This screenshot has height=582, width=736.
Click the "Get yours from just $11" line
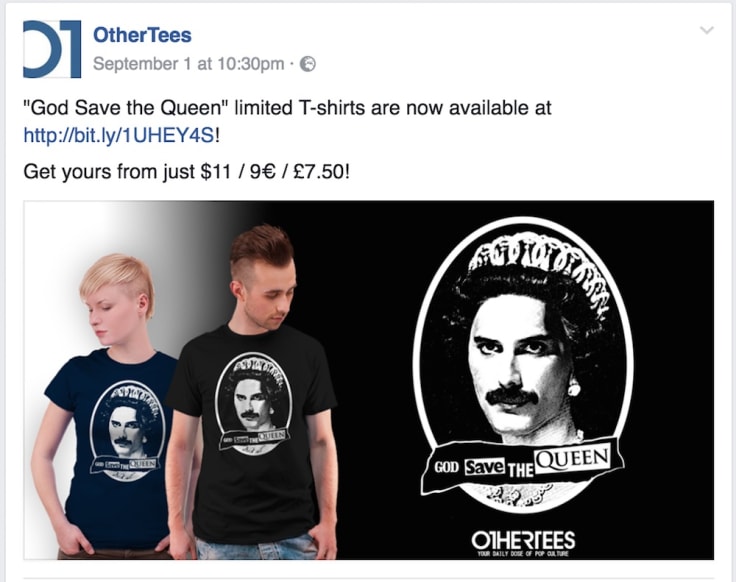186,172
